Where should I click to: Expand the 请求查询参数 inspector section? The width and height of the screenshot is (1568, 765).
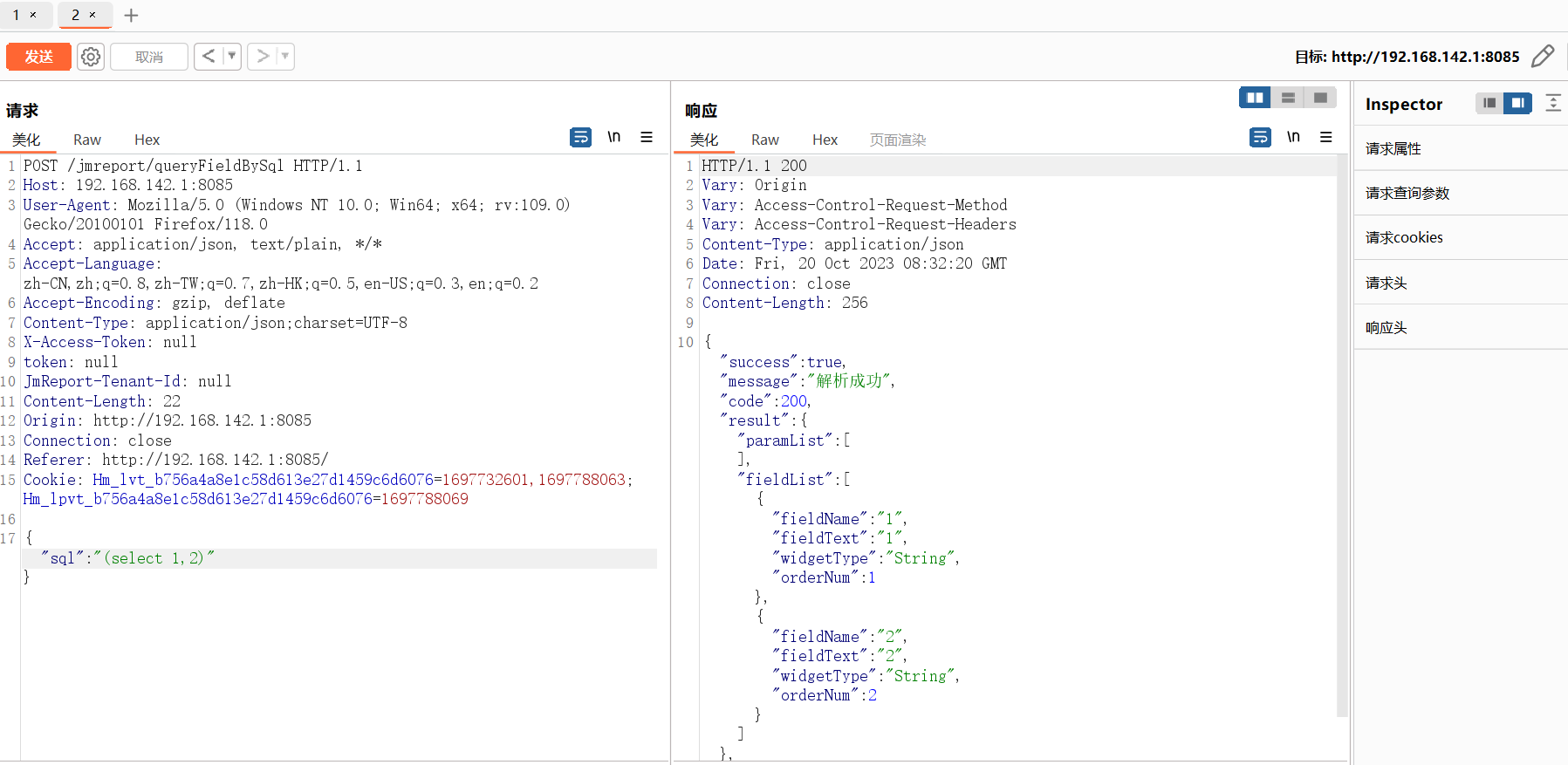(x=1461, y=193)
